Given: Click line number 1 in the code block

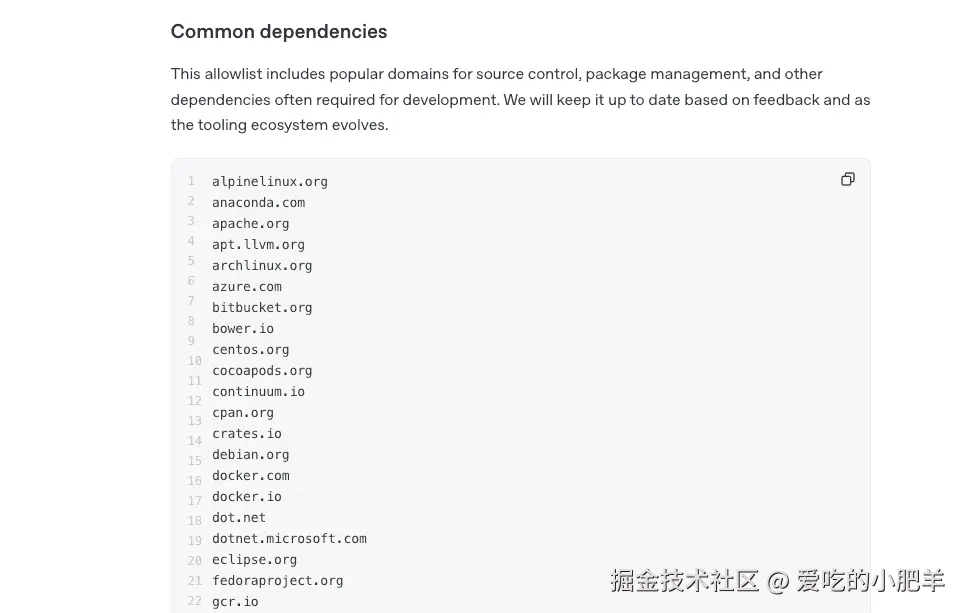Looking at the screenshot, I should tap(191, 181).
